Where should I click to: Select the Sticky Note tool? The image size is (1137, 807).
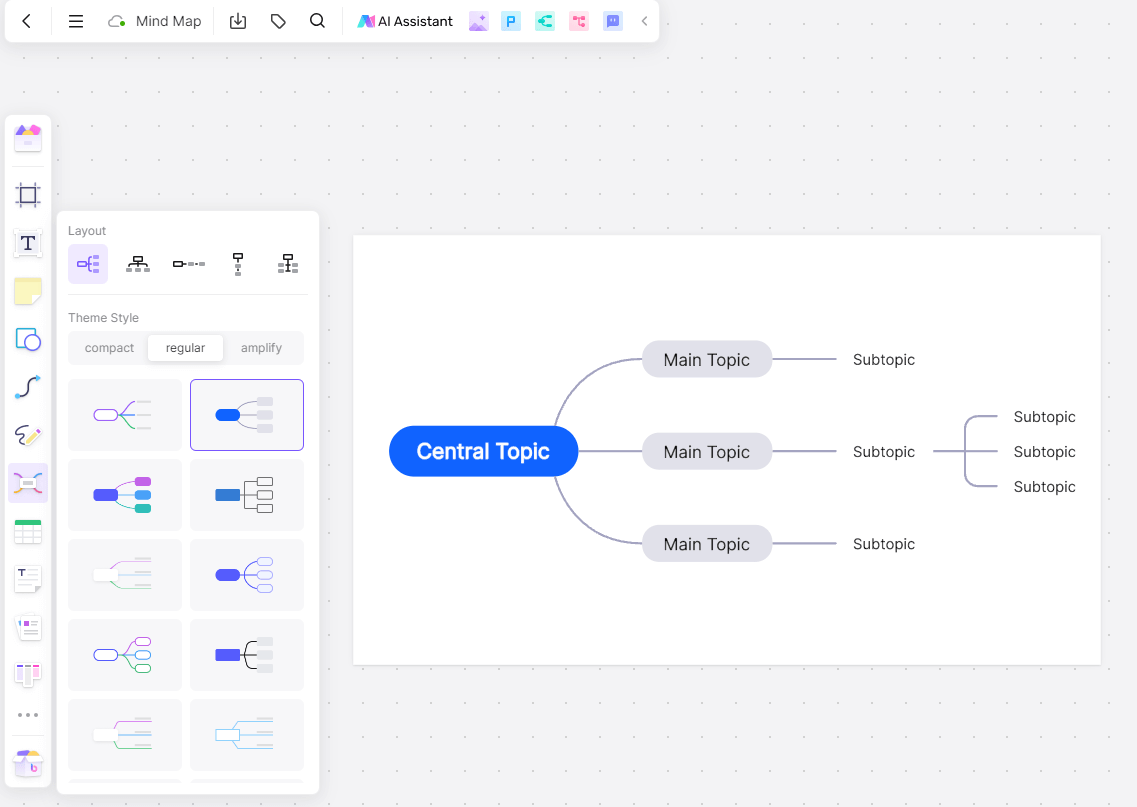point(27,291)
